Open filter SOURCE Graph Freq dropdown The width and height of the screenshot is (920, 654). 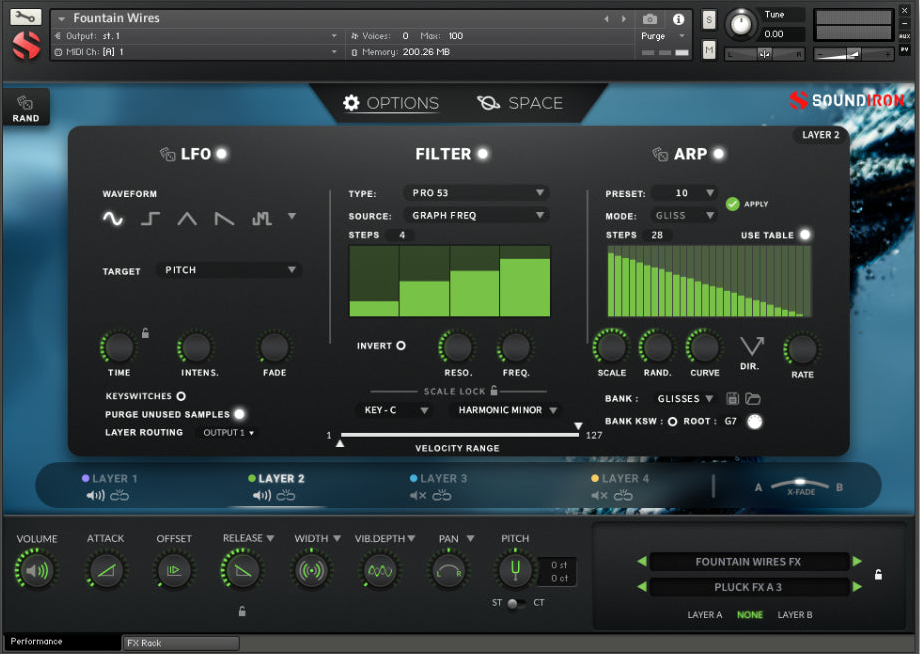pyautogui.click(x=476, y=215)
